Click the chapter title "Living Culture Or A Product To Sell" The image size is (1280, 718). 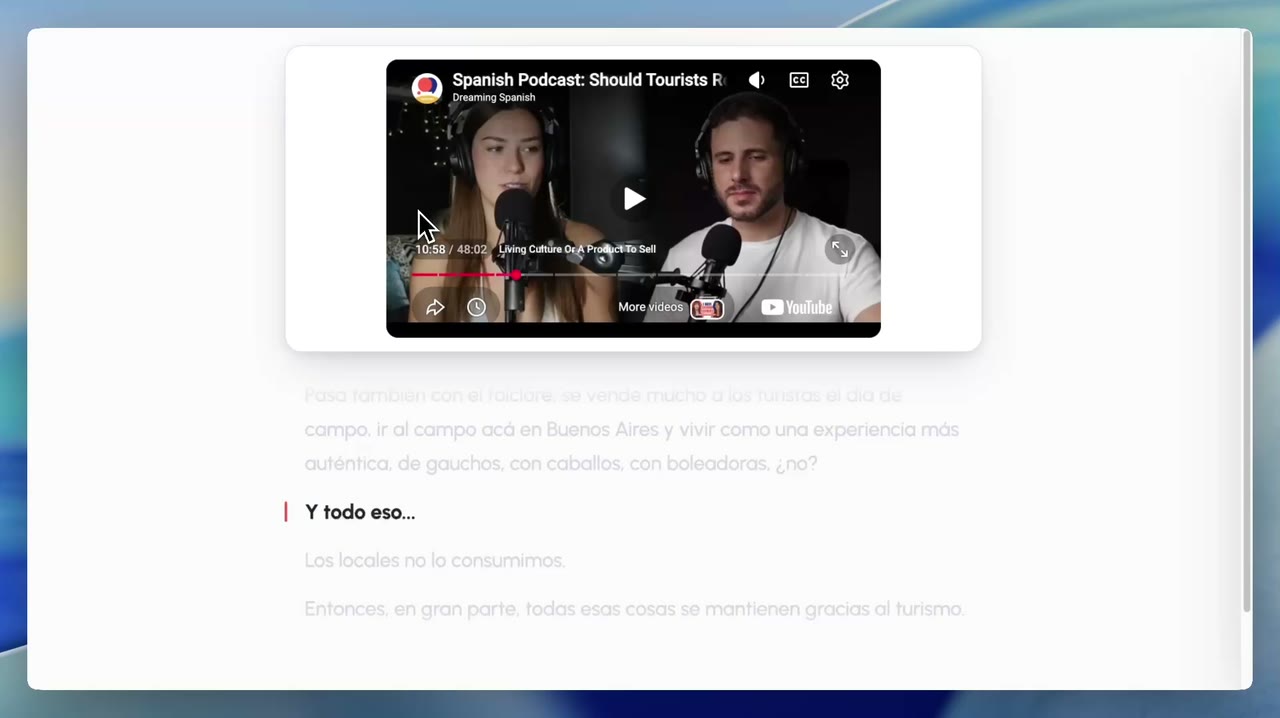pyautogui.click(x=578, y=249)
